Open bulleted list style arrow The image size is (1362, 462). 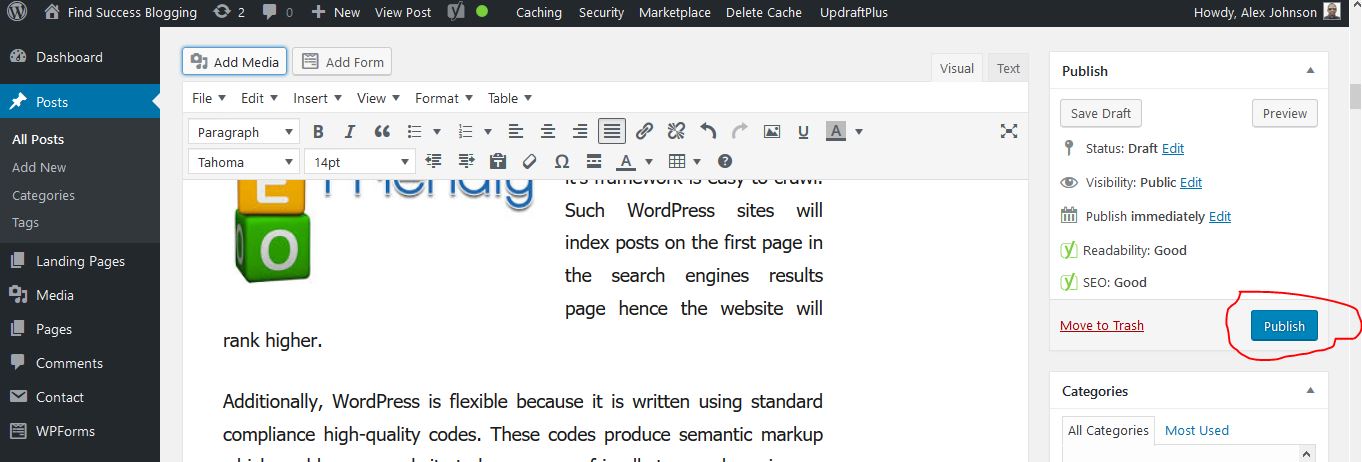click(437, 131)
